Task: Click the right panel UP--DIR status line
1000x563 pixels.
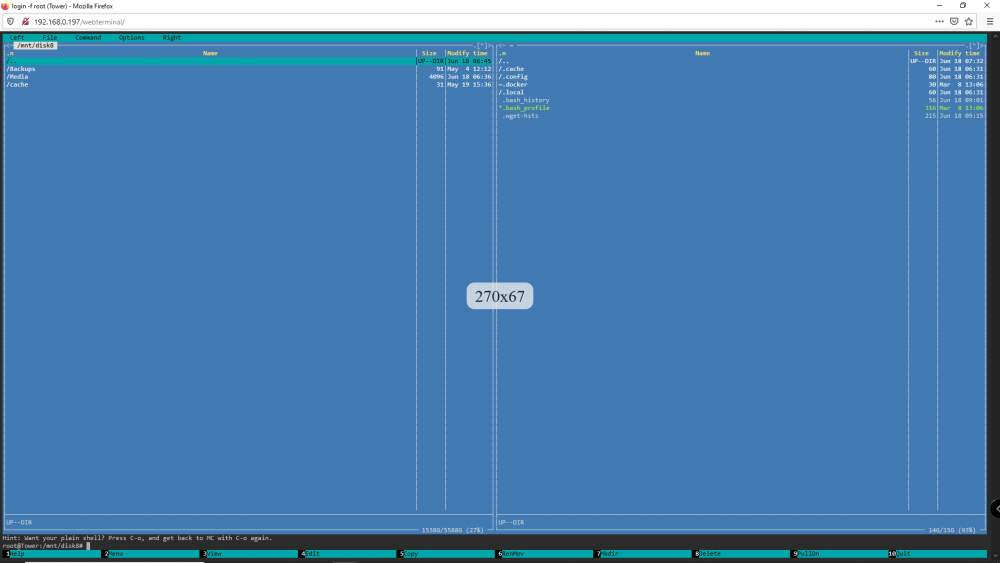Action: 511,522
